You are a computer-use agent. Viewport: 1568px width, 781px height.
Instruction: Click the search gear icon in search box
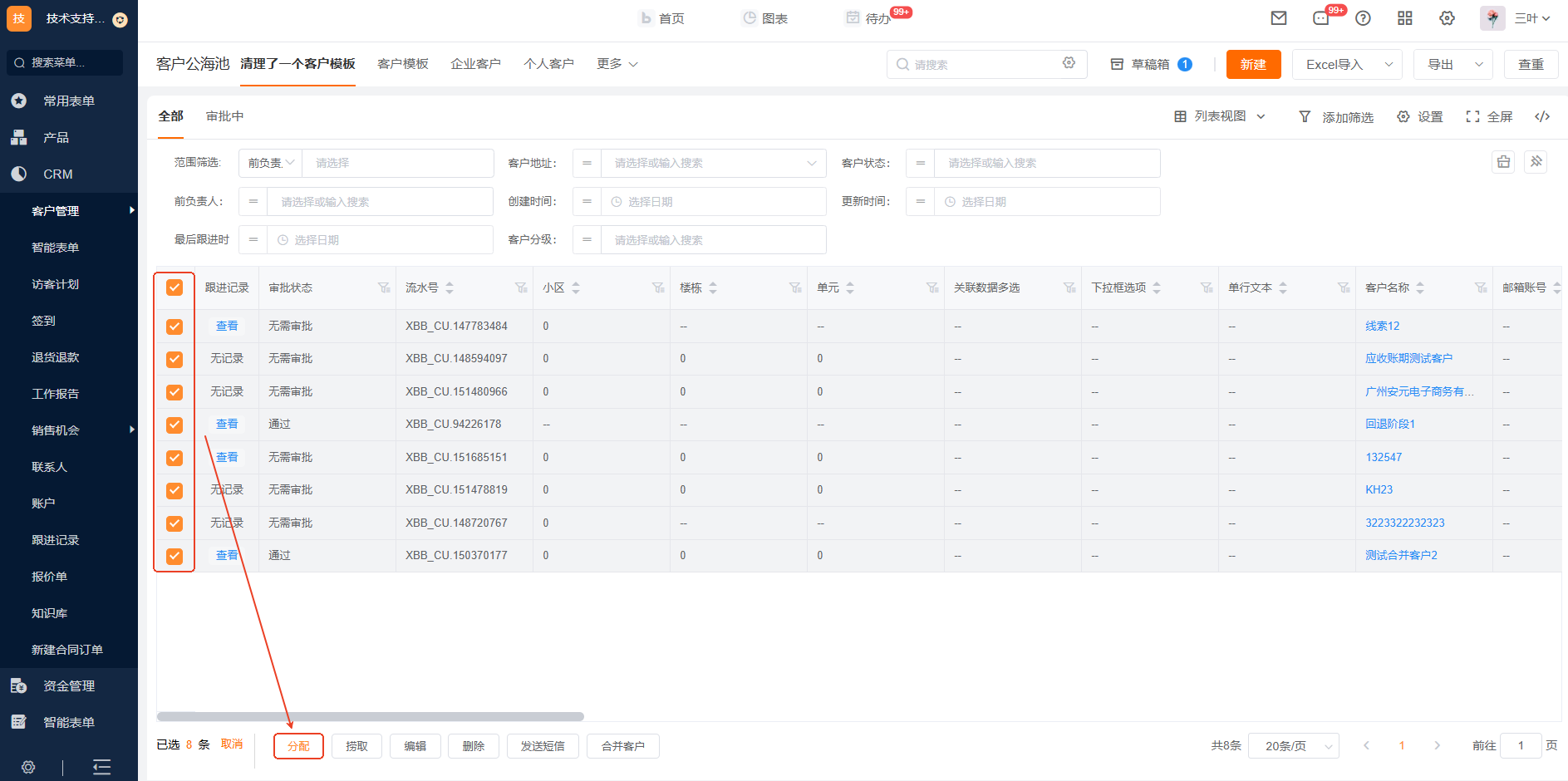pos(1069,63)
